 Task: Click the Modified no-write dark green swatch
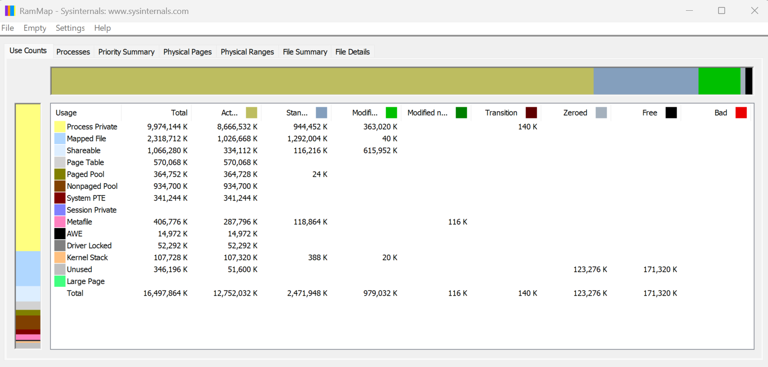click(x=461, y=113)
